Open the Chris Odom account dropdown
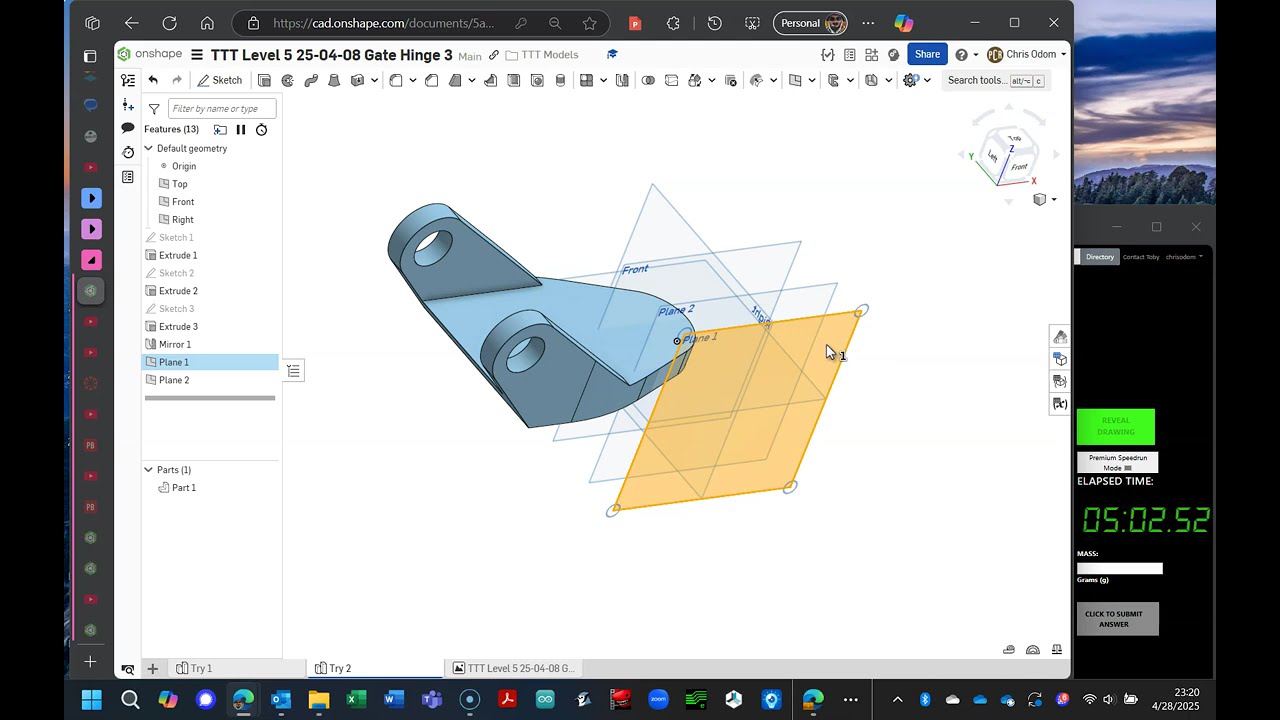Image resolution: width=1280 pixels, height=720 pixels. (1028, 55)
